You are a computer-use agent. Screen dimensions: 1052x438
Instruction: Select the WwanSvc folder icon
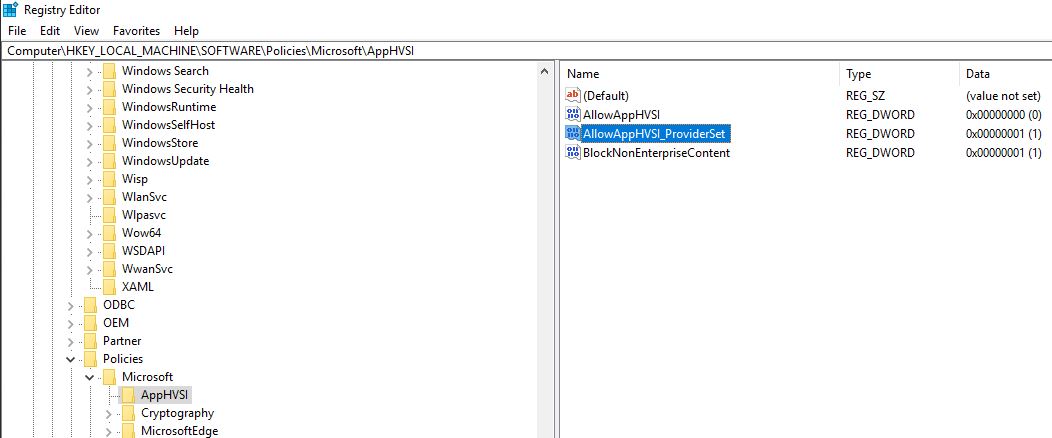point(109,270)
